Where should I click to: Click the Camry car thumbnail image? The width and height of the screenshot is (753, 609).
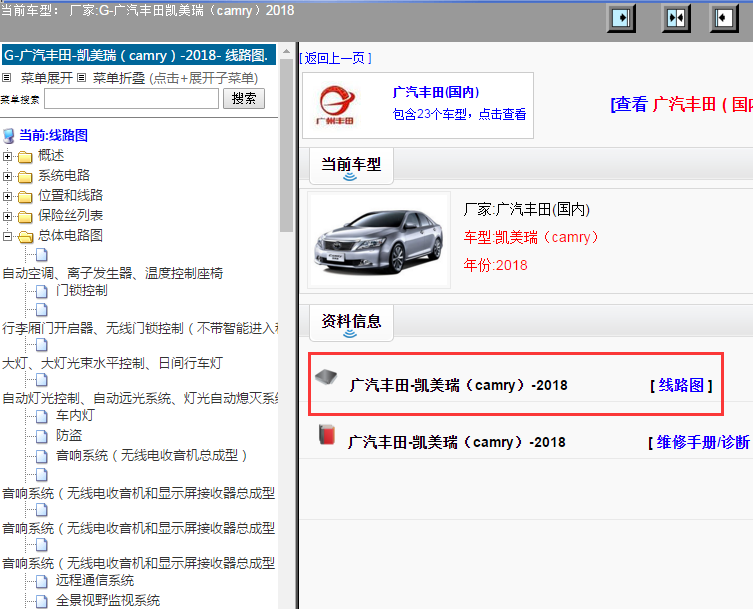click(x=378, y=240)
